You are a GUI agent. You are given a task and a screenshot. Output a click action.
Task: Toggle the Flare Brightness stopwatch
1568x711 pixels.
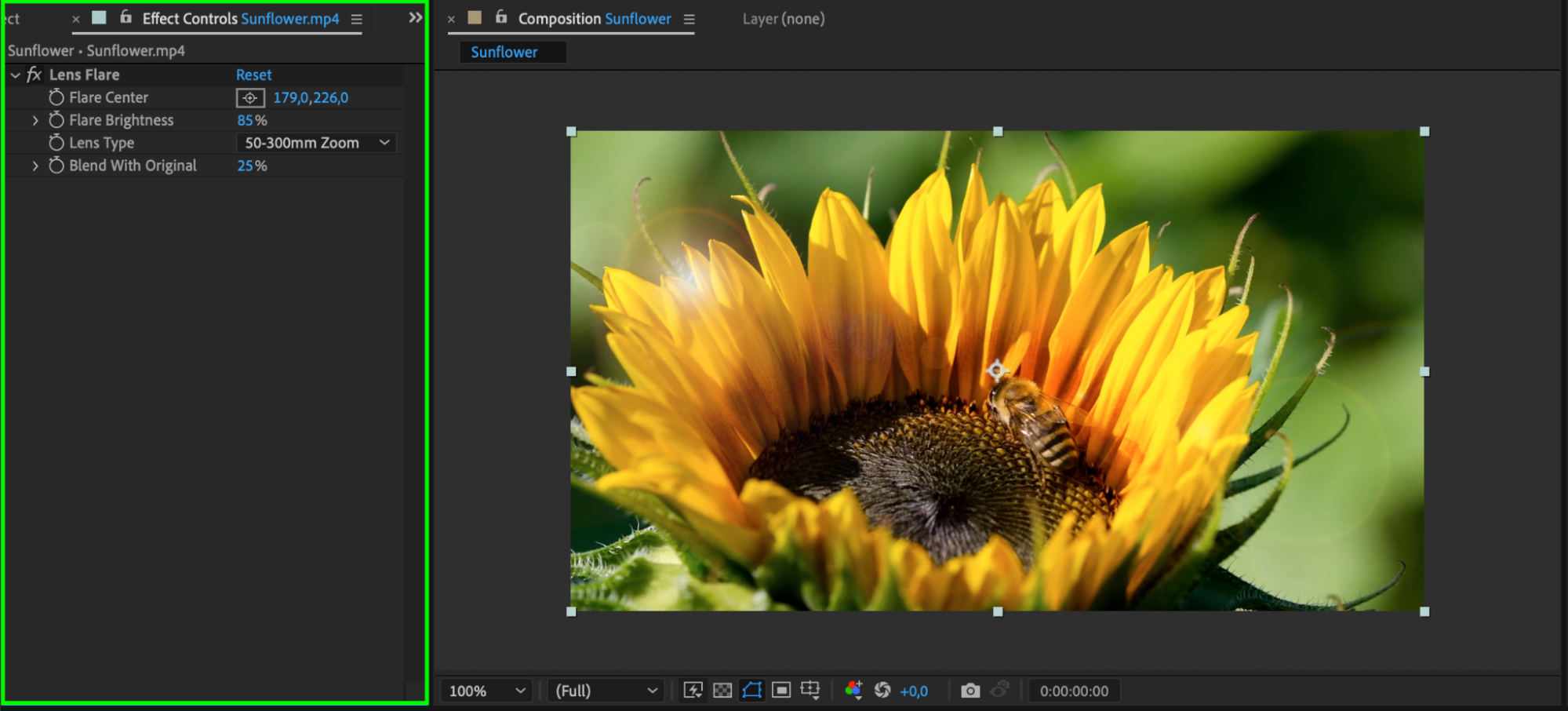click(x=56, y=120)
